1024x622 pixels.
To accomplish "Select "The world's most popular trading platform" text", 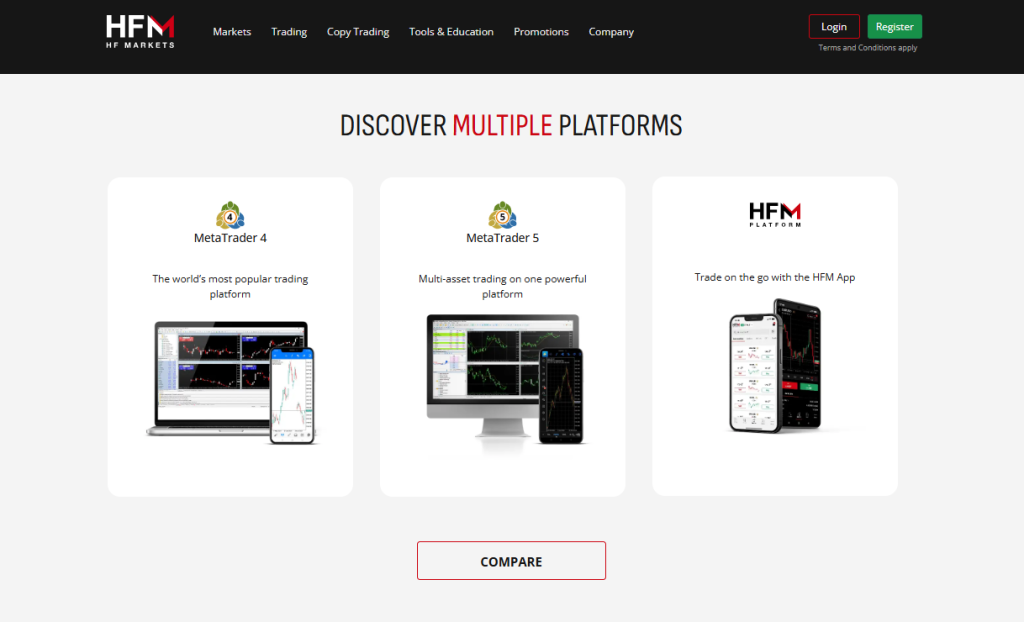I will point(230,287).
